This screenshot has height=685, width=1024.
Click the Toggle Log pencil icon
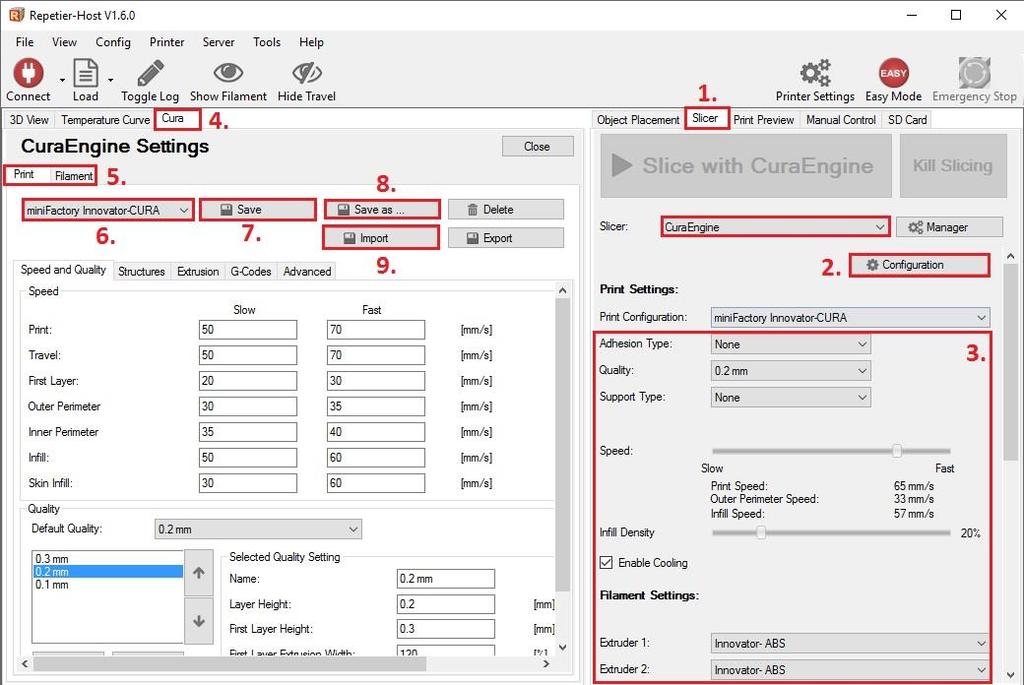tap(150, 73)
